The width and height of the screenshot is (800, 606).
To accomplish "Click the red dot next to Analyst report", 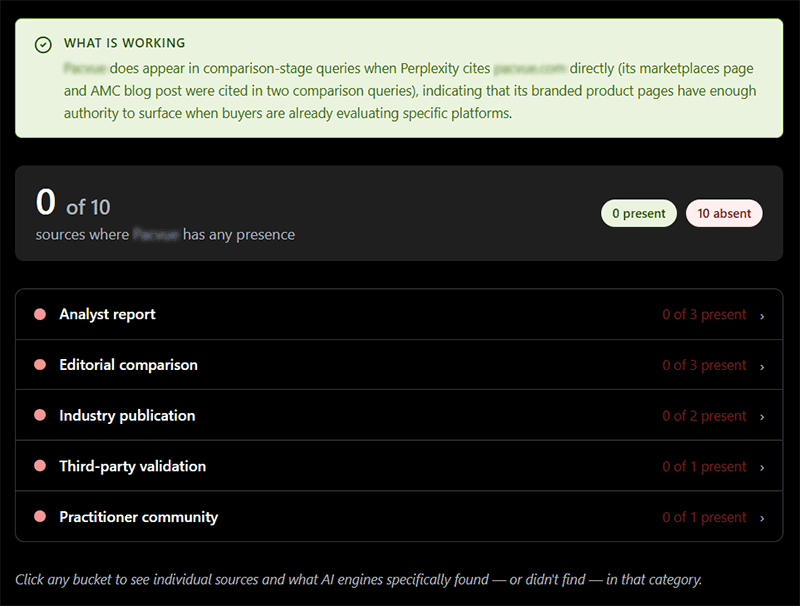I will (40, 314).
